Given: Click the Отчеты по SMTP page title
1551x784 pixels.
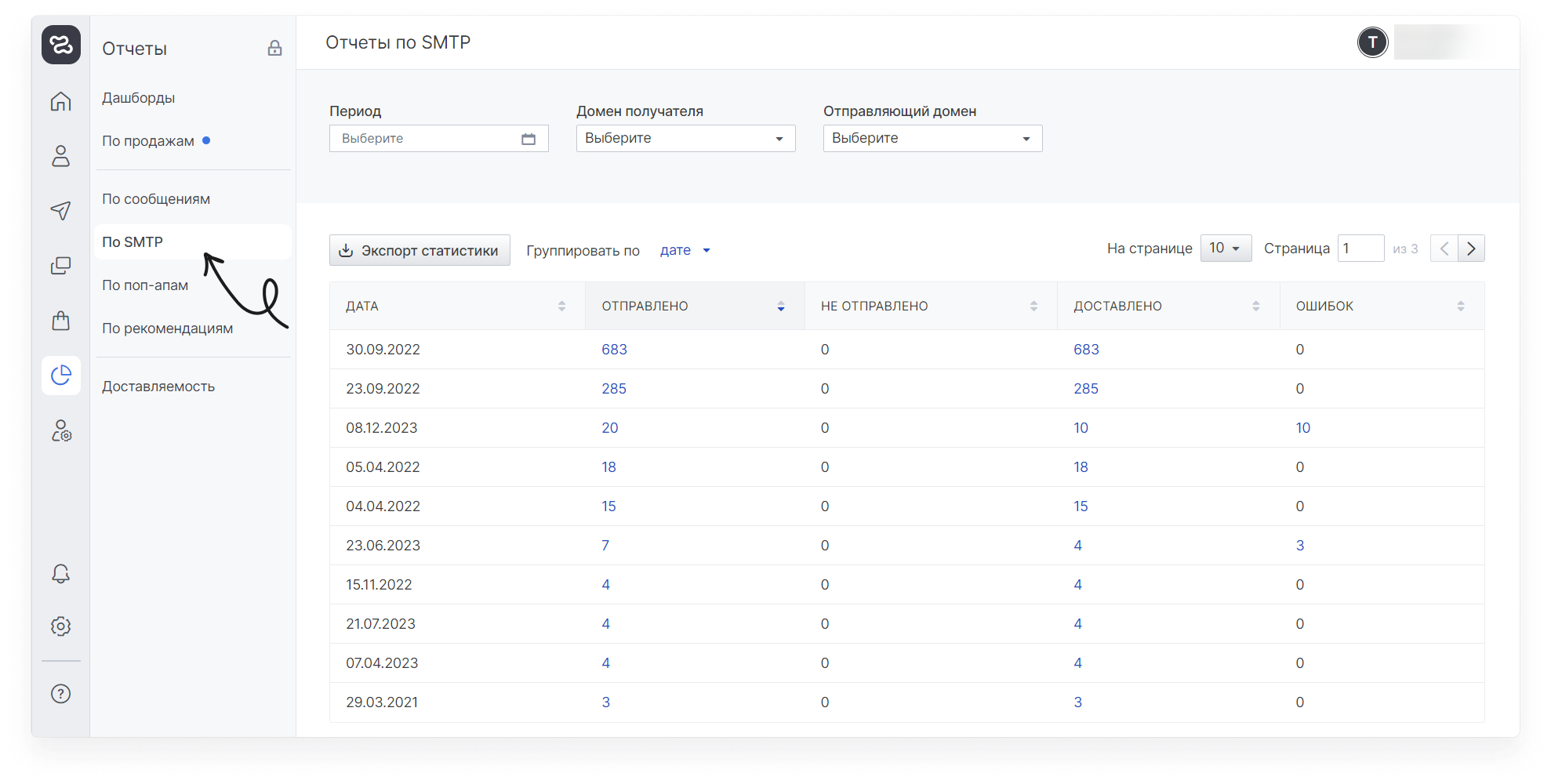Looking at the screenshot, I should pyautogui.click(x=398, y=42).
